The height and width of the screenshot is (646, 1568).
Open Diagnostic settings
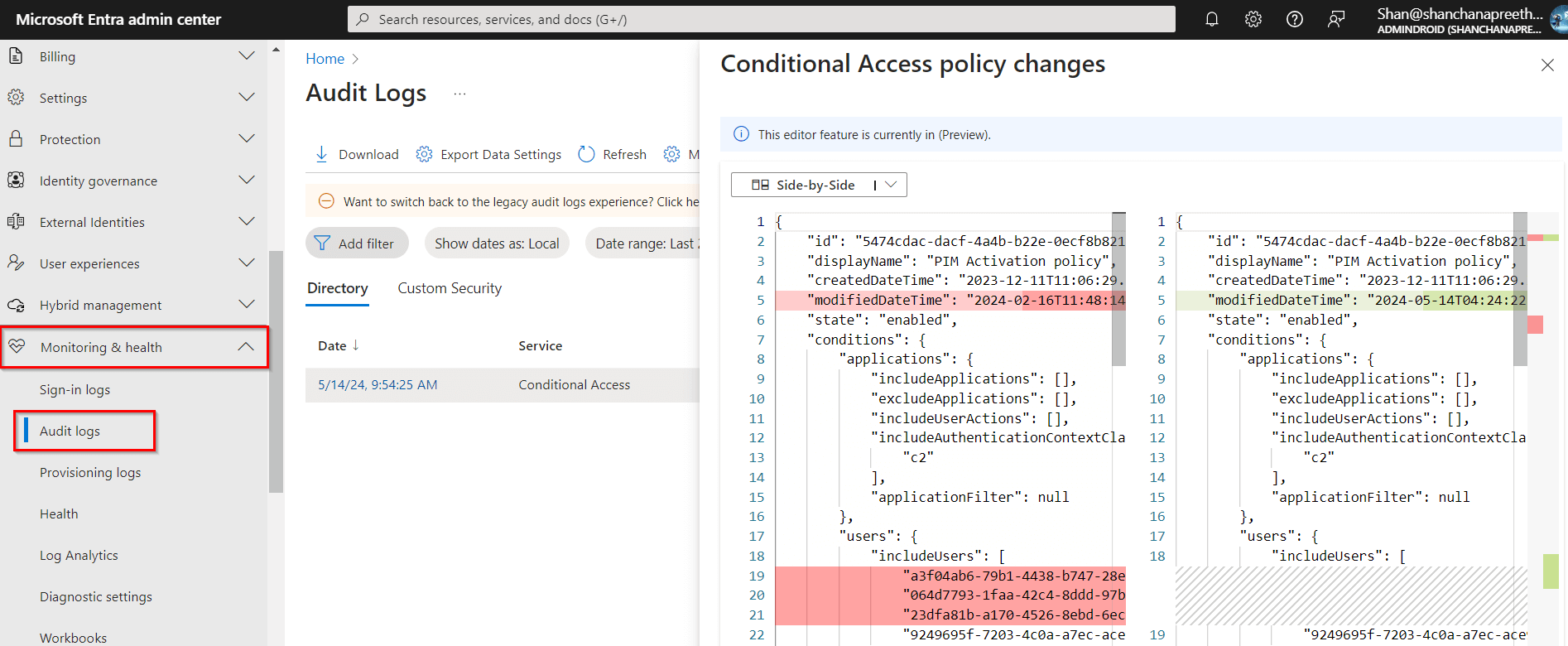click(x=96, y=596)
